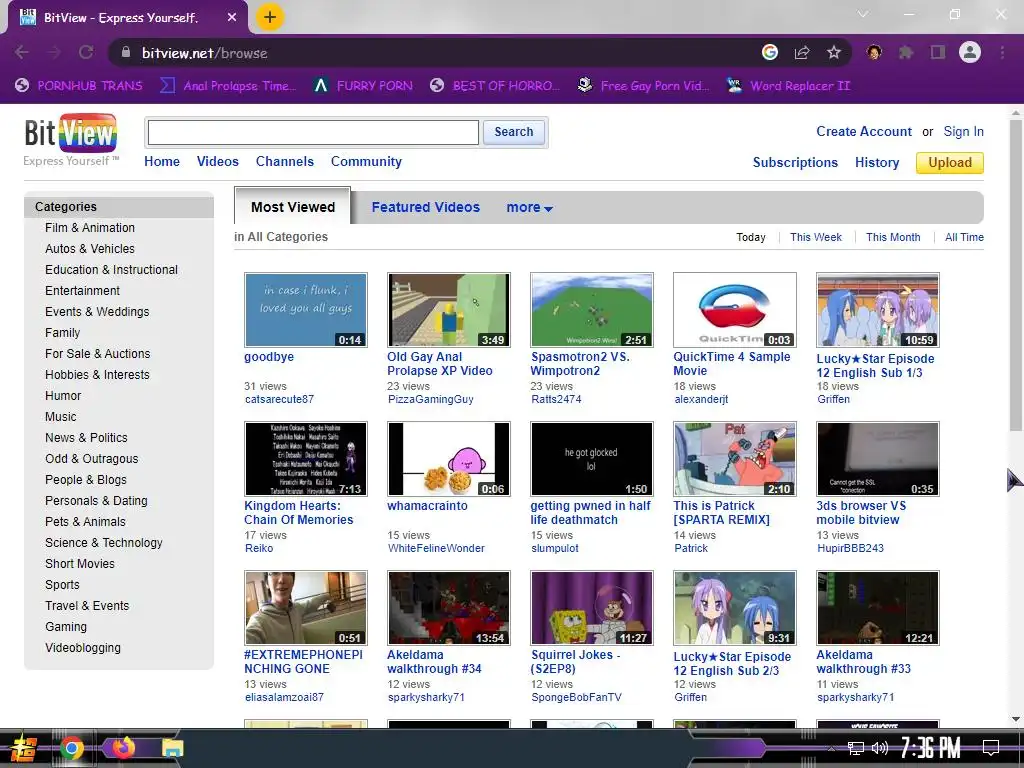This screenshot has width=1024, height=768.
Task: Open the uploader link 'SpongeBobFanTV'
Action: (x=576, y=697)
